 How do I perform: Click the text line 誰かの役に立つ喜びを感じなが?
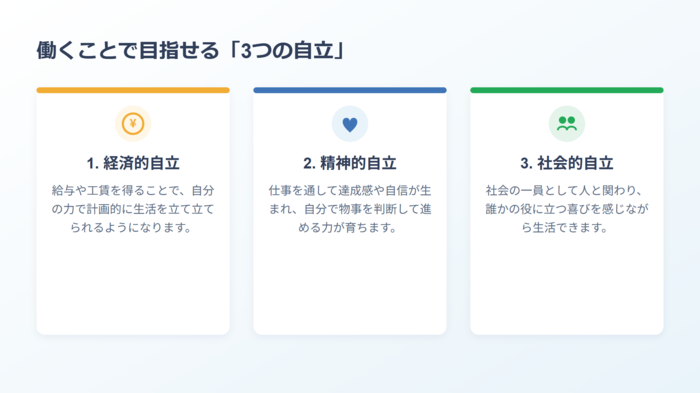coord(567,209)
